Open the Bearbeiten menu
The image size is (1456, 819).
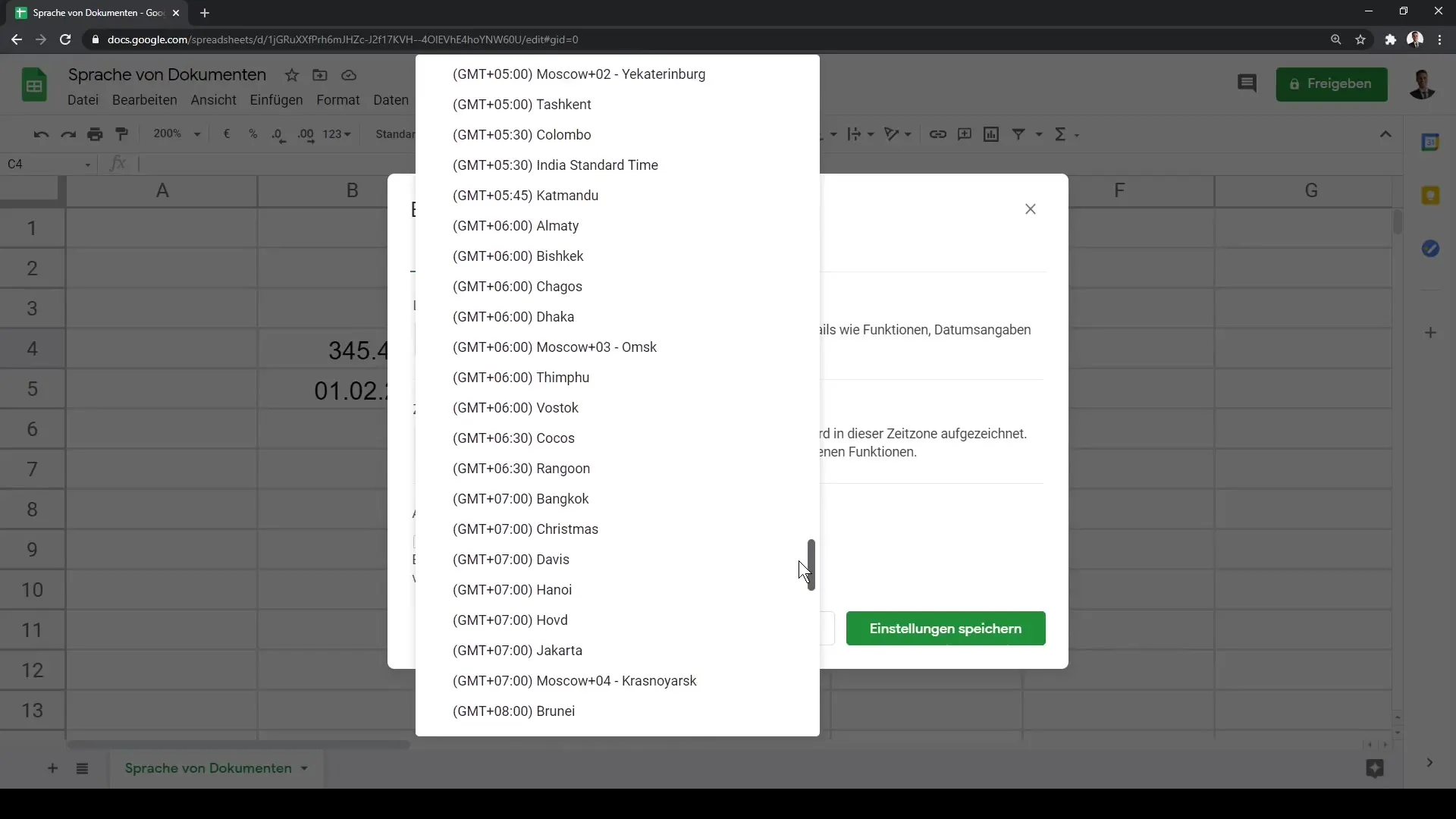pos(144,100)
